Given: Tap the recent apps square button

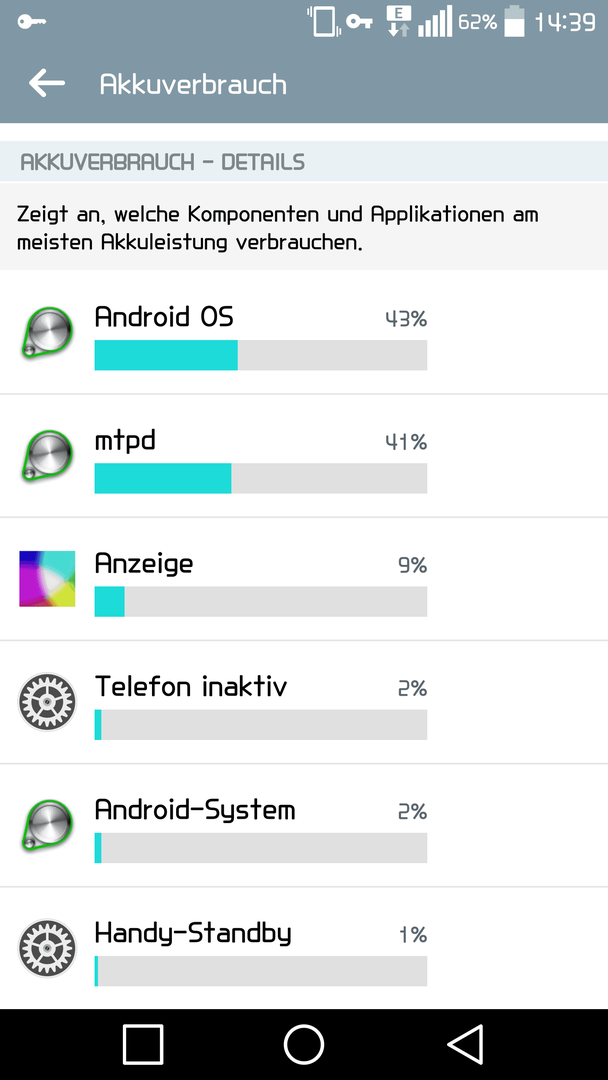Looking at the screenshot, I should point(143,1045).
